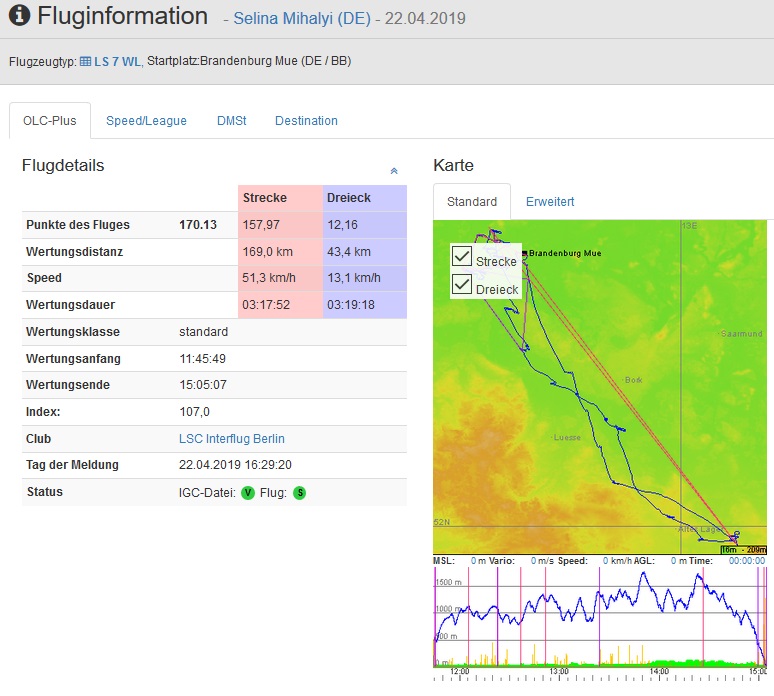The image size is (774, 696).
Task: Uncheck the Strecke map checkbox
Action: 463,257
